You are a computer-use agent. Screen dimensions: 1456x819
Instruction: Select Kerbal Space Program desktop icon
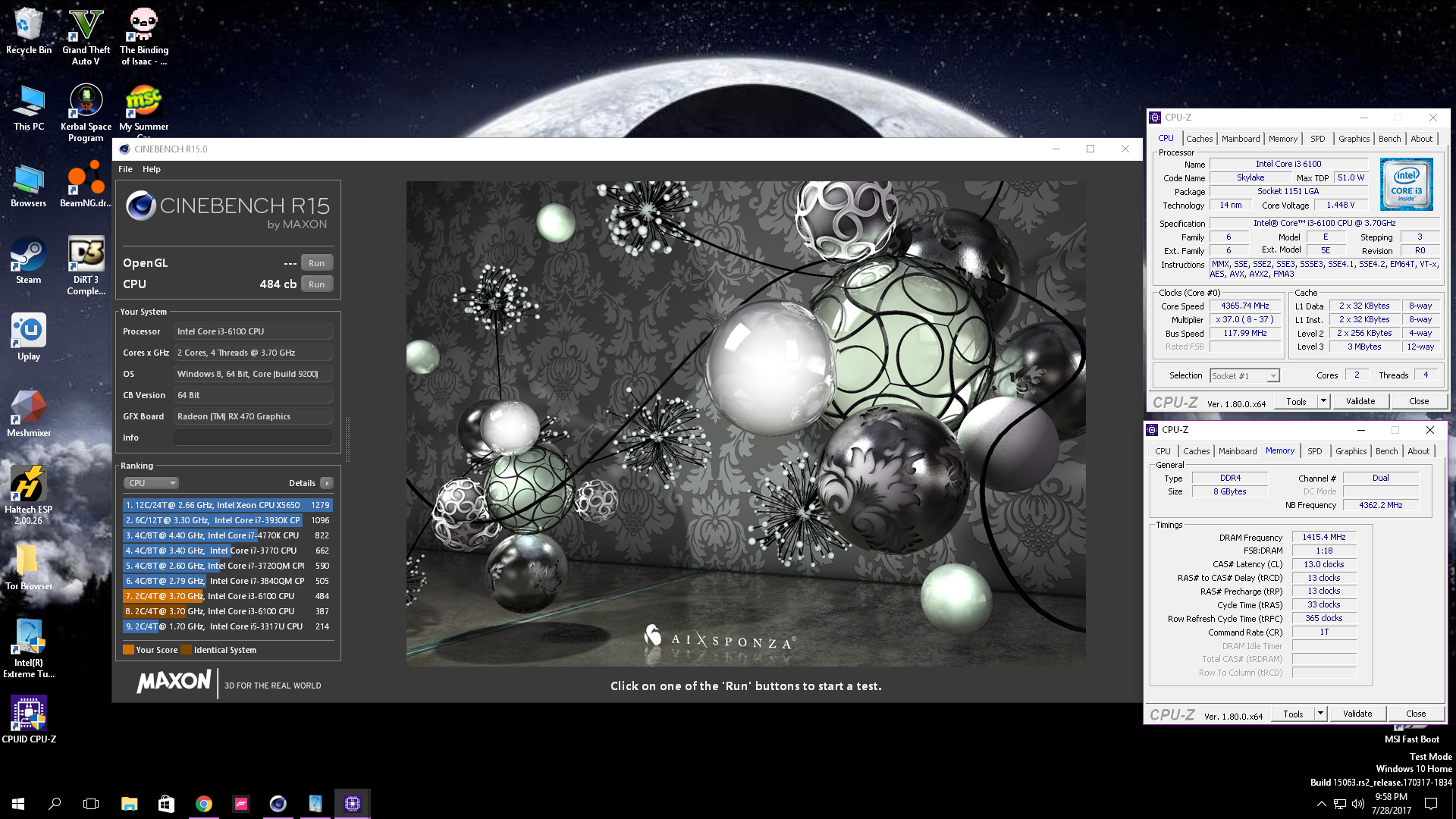point(86,112)
